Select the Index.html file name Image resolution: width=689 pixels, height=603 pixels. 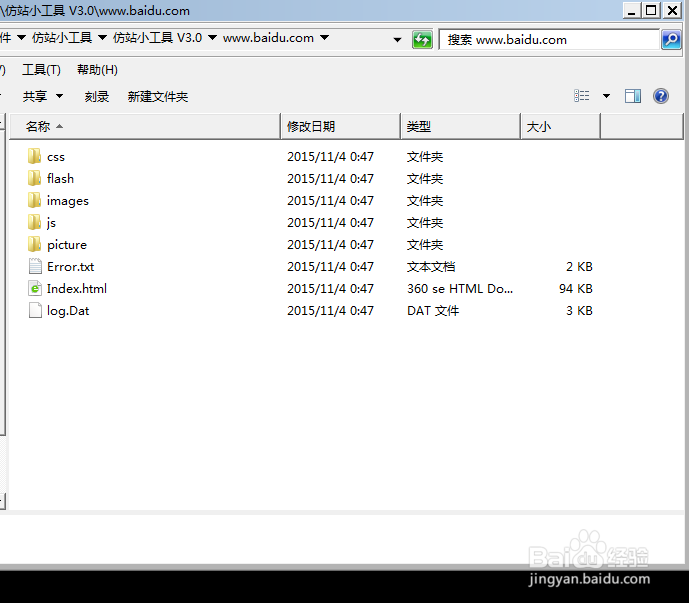(x=77, y=289)
